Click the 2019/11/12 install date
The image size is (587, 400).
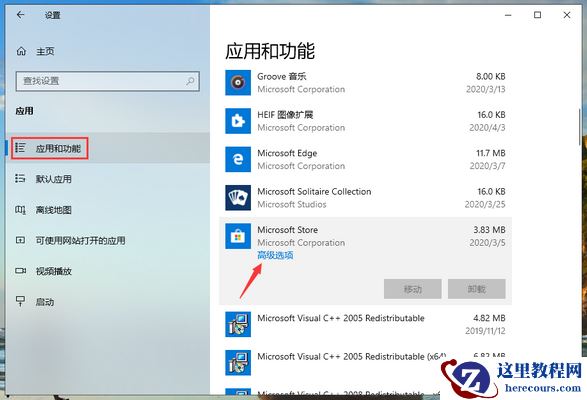(485, 331)
